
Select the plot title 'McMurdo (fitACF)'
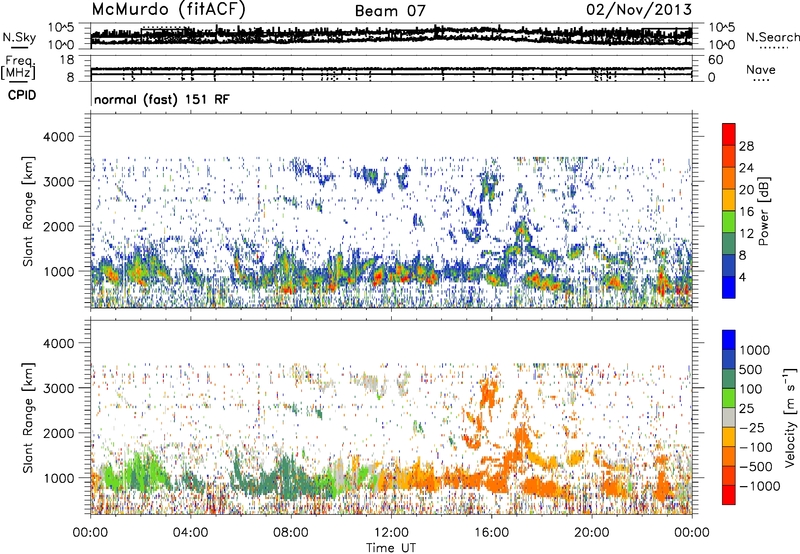point(169,9)
